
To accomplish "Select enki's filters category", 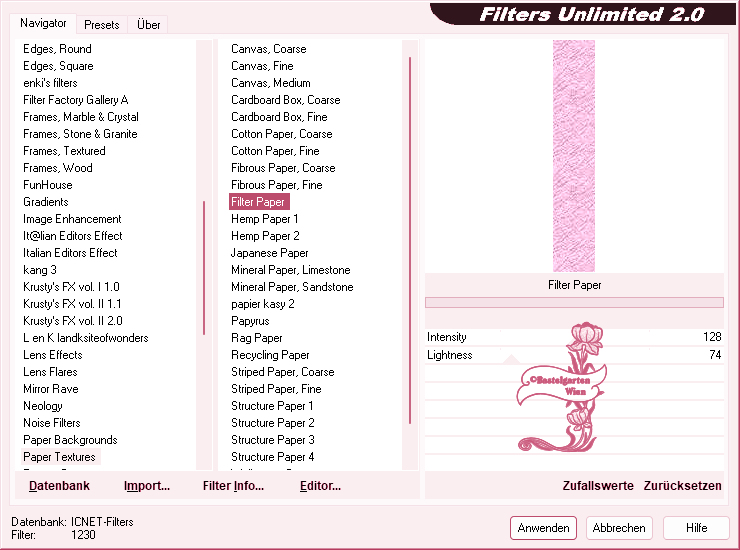I will (50, 83).
